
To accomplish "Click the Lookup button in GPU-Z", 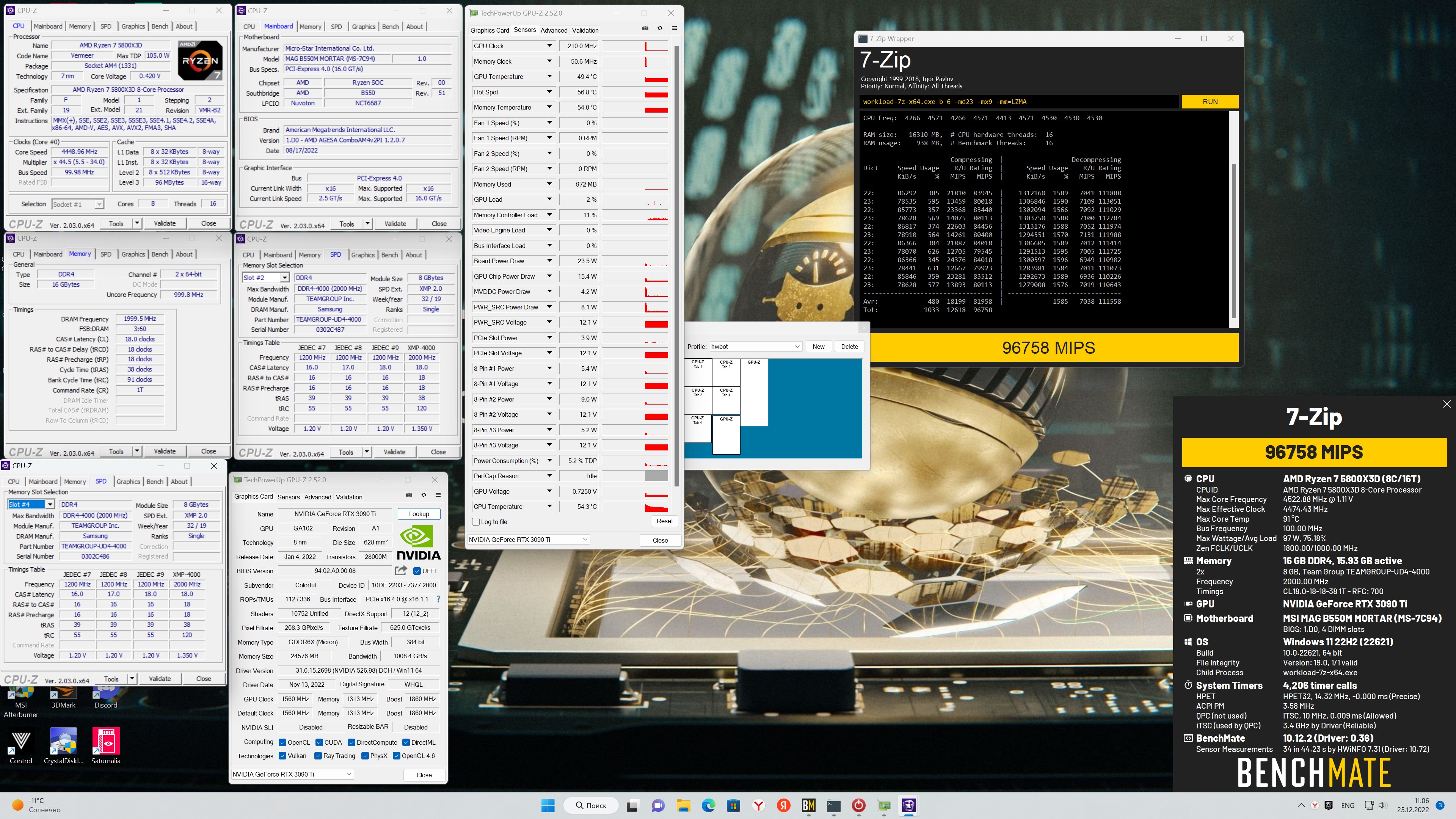I will 419,514.
